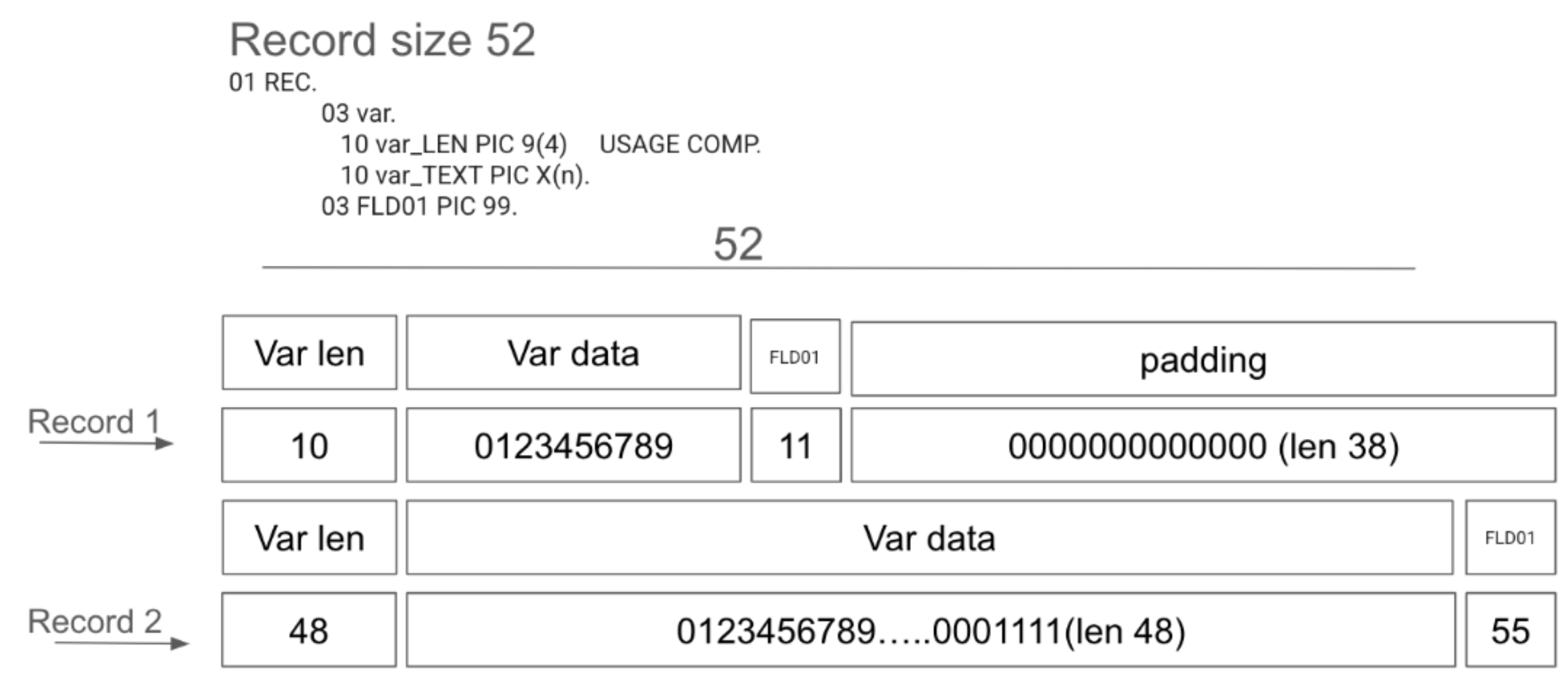Viewport: 1568px width, 677px height.
Task: Select the Record 2 length box showing 48
Action: [x=309, y=630]
